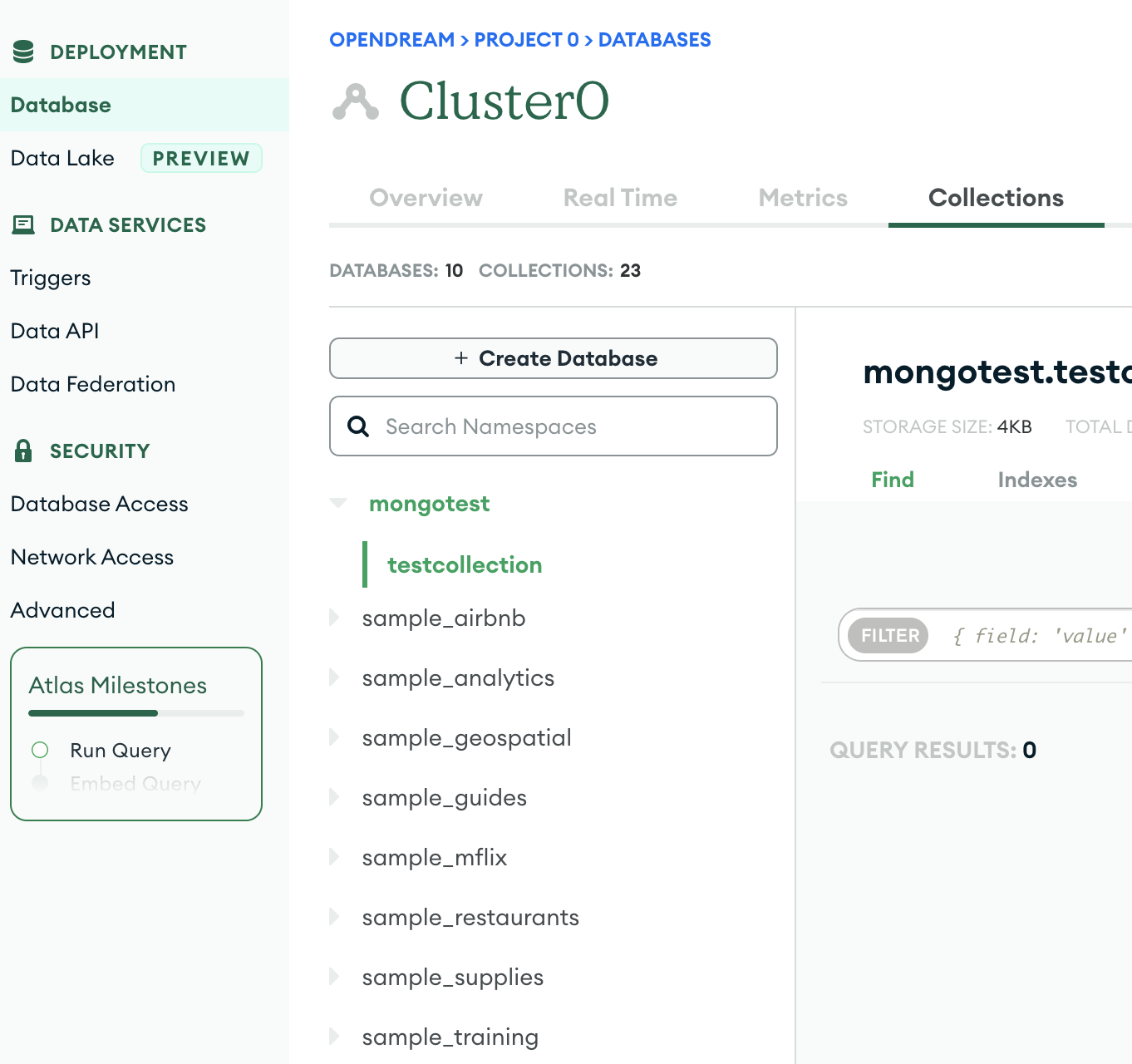Open the Indexes tab
Image resolution: width=1132 pixels, height=1064 pixels.
tap(1037, 480)
